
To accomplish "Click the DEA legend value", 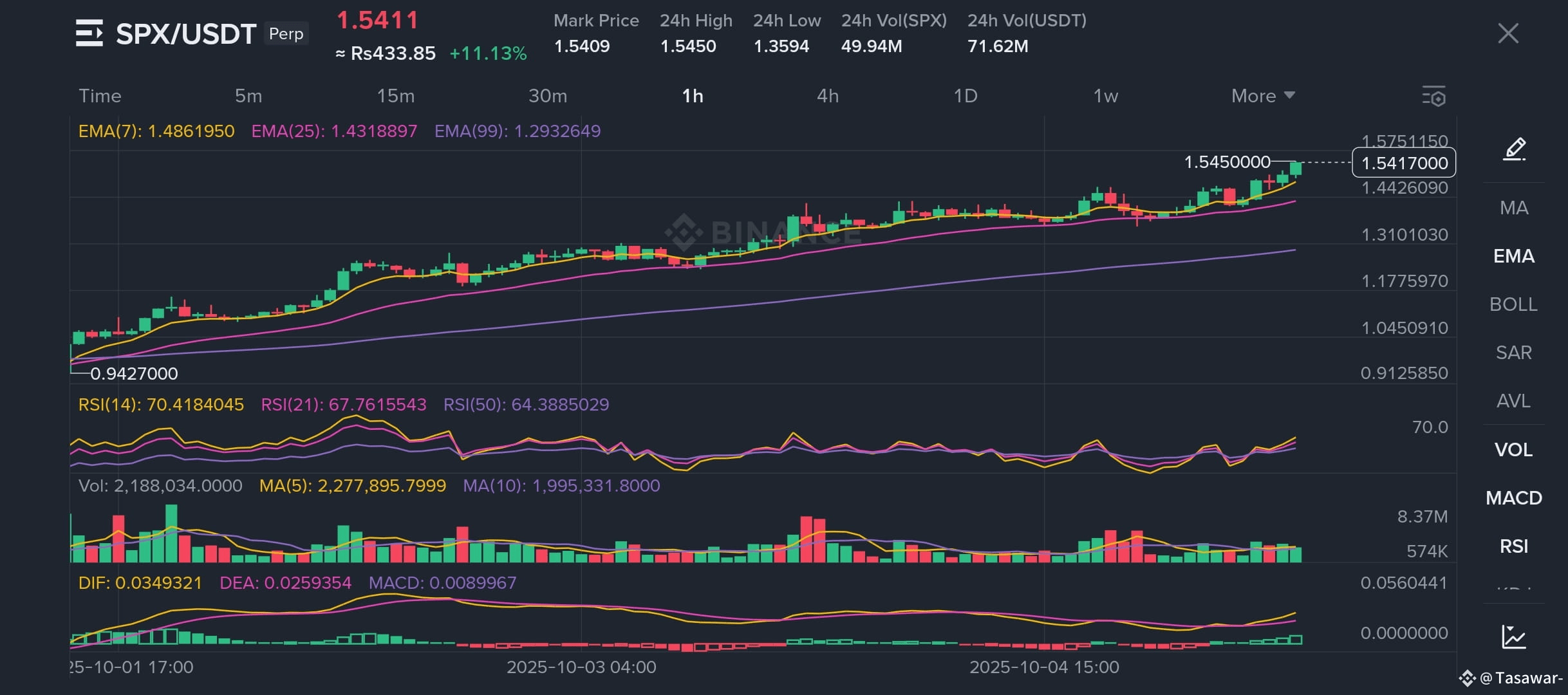I will 285,583.
